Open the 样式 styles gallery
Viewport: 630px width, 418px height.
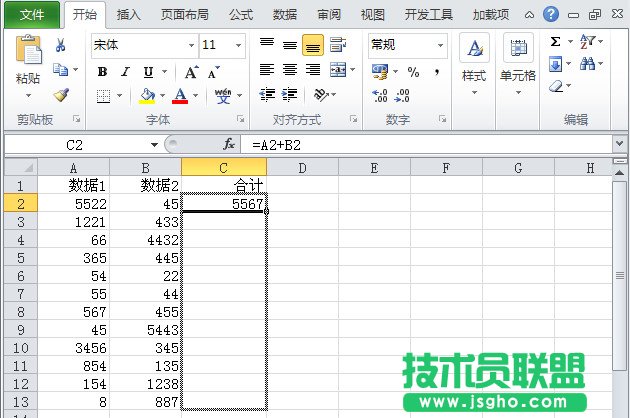click(474, 64)
